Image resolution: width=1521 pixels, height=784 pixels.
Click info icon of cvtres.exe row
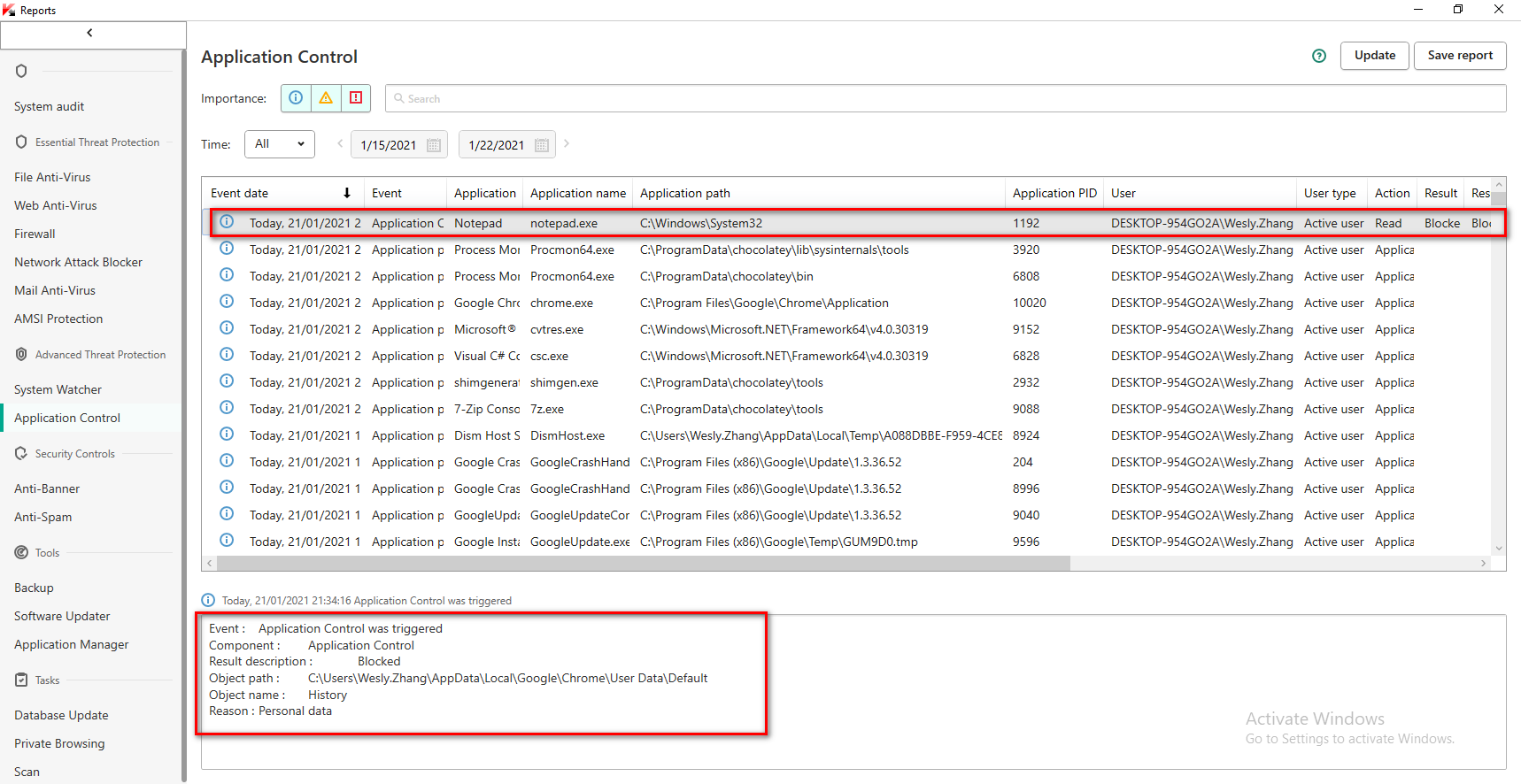(227, 328)
